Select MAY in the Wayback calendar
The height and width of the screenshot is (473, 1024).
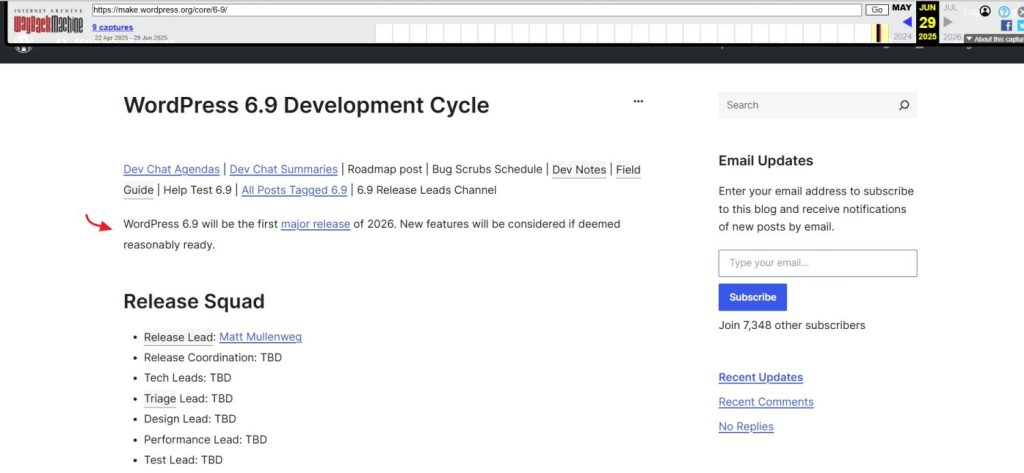[x=902, y=8]
